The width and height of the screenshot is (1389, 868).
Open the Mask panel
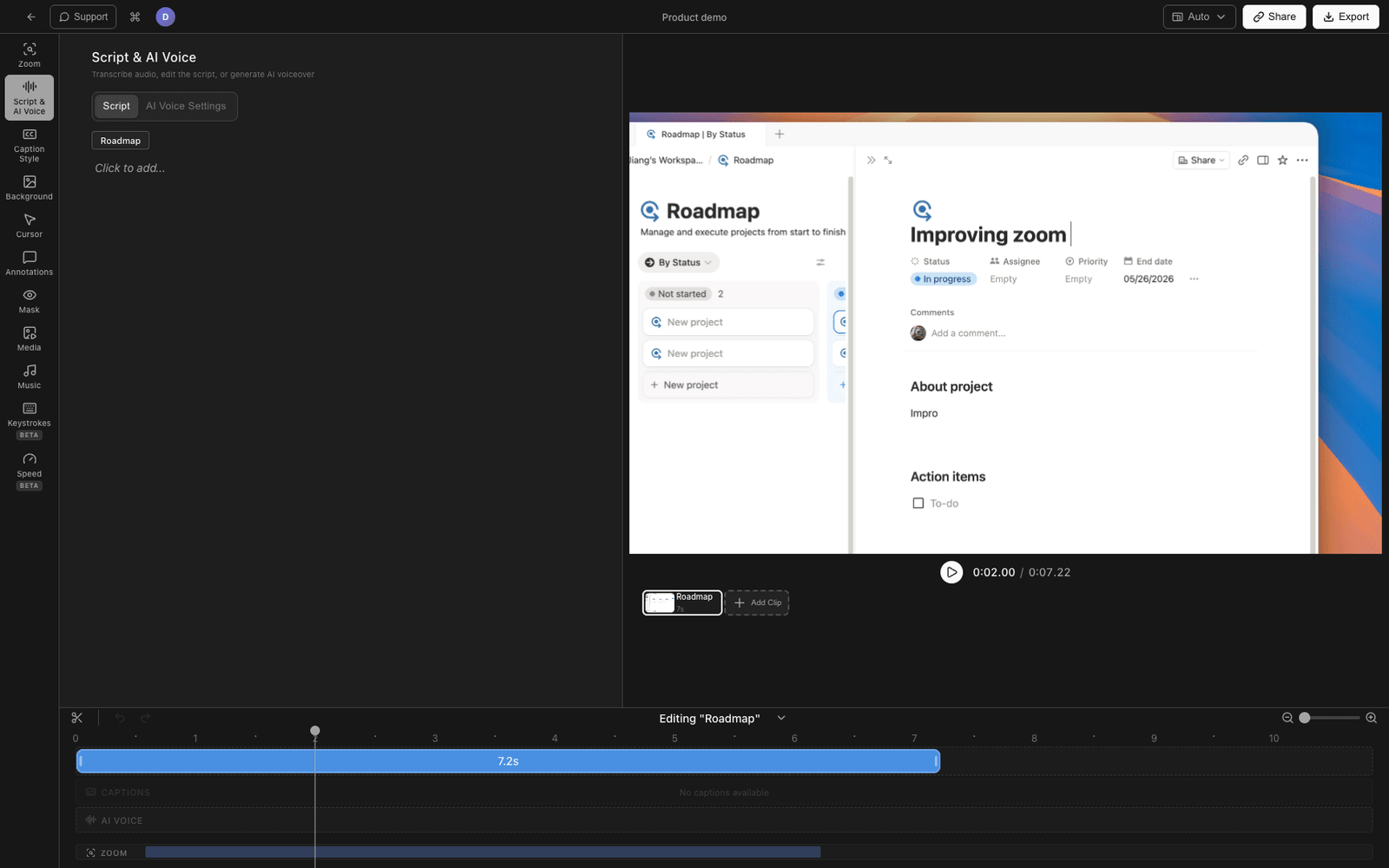(x=30, y=301)
